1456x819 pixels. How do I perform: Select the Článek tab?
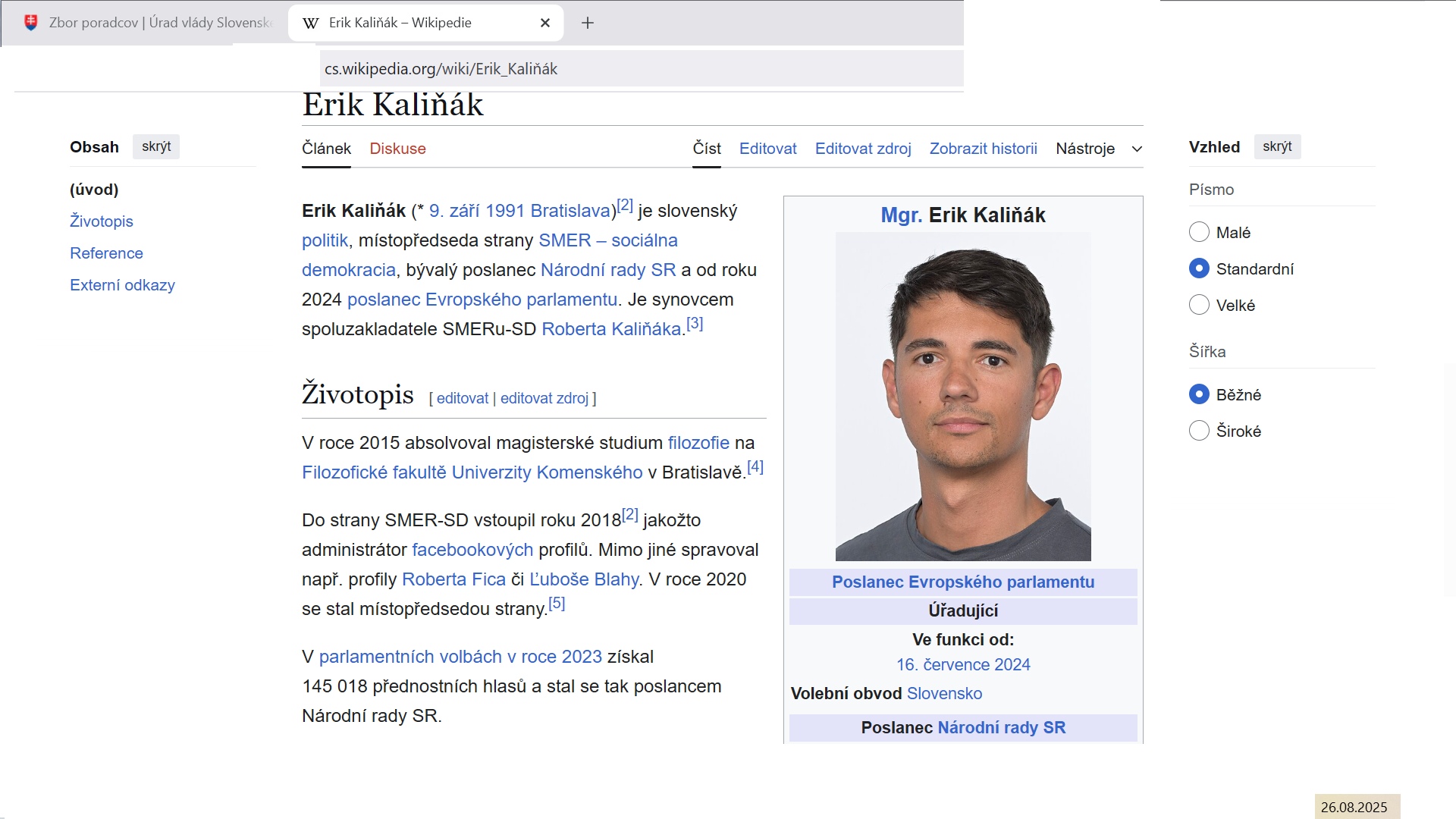[x=326, y=149]
